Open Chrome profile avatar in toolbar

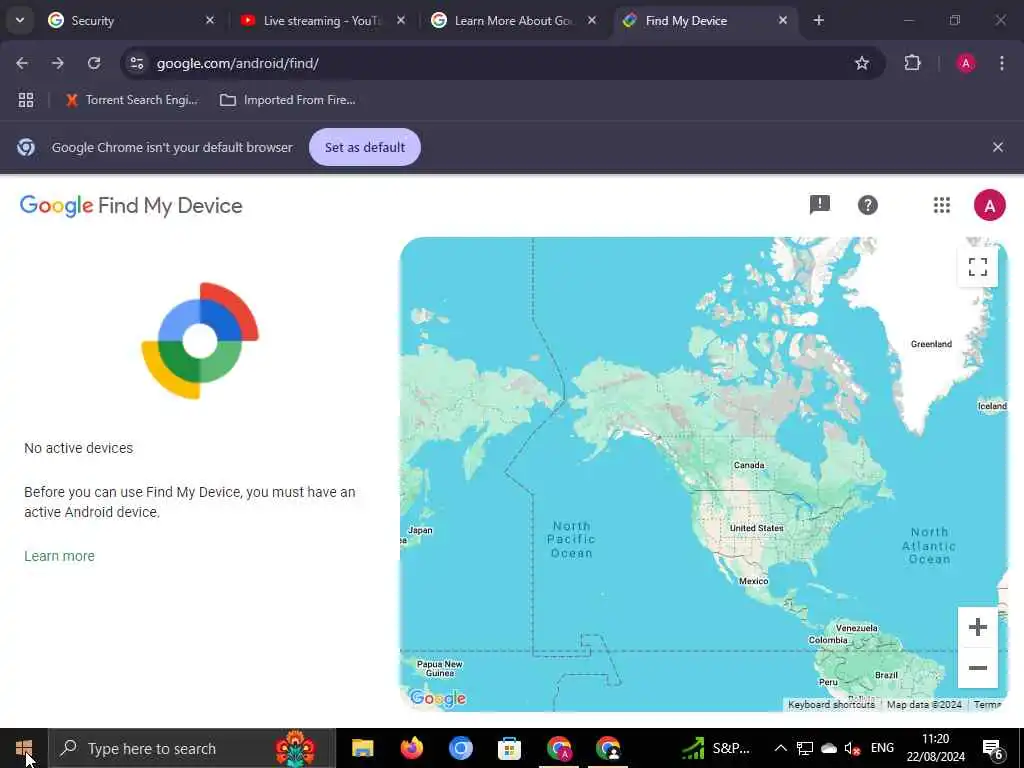(966, 63)
